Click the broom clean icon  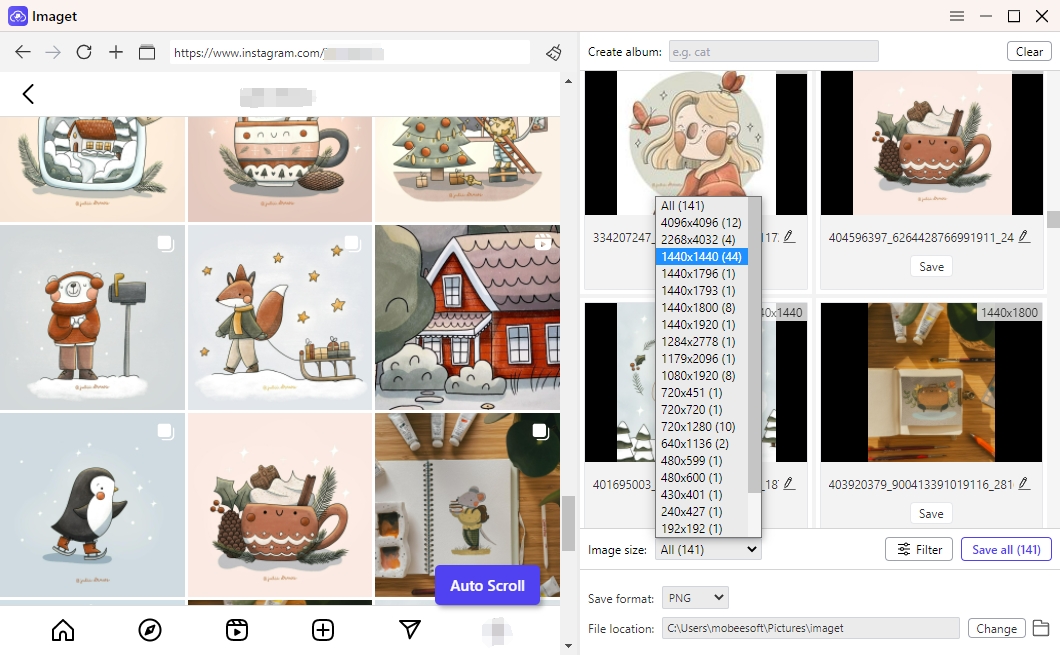point(553,52)
